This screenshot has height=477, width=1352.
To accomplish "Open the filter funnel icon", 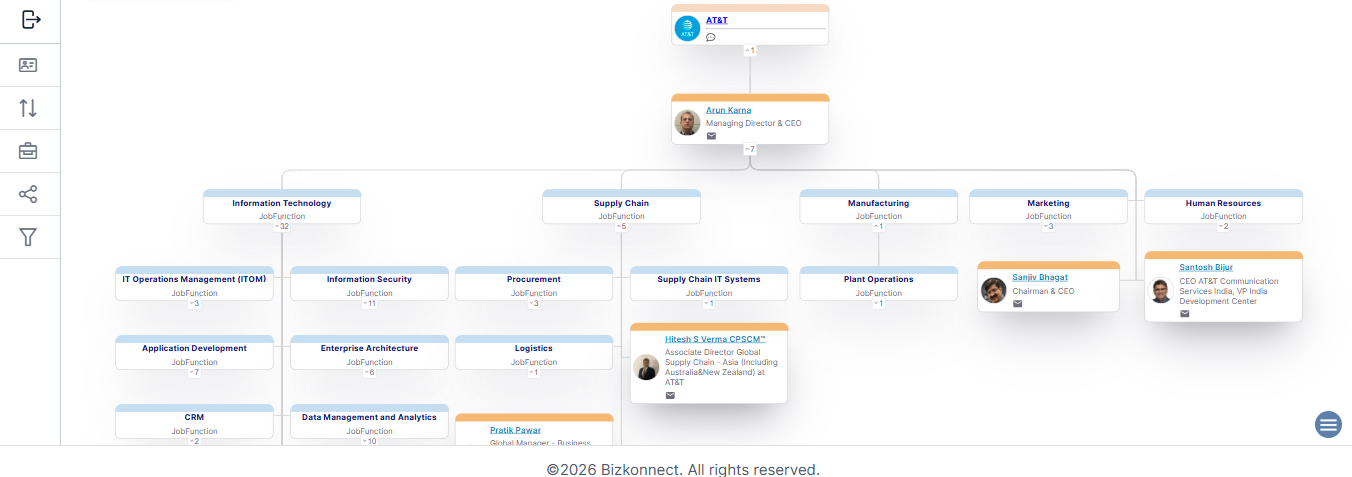I will [x=29, y=237].
